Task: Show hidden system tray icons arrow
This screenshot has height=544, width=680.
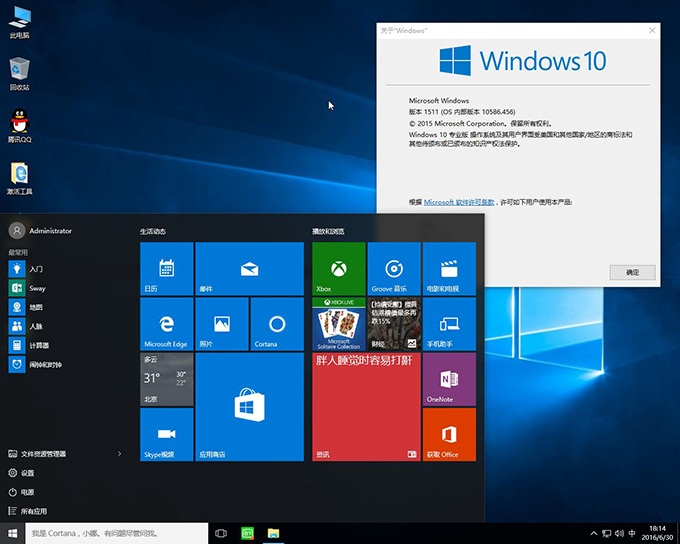Action: (x=595, y=534)
